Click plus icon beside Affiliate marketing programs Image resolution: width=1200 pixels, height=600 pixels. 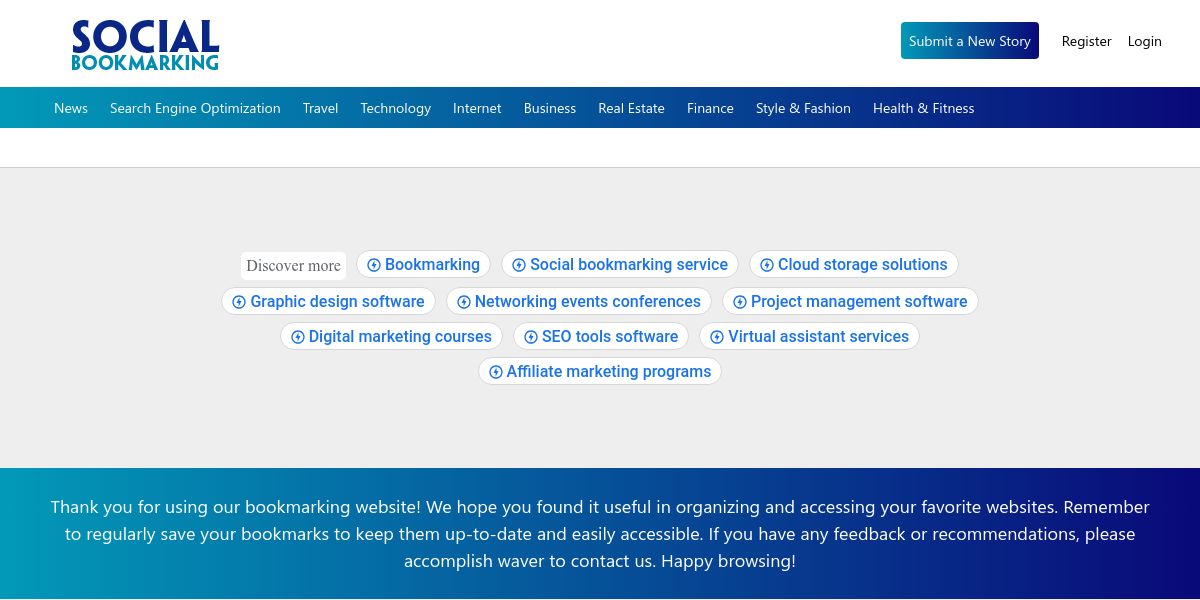coord(496,372)
